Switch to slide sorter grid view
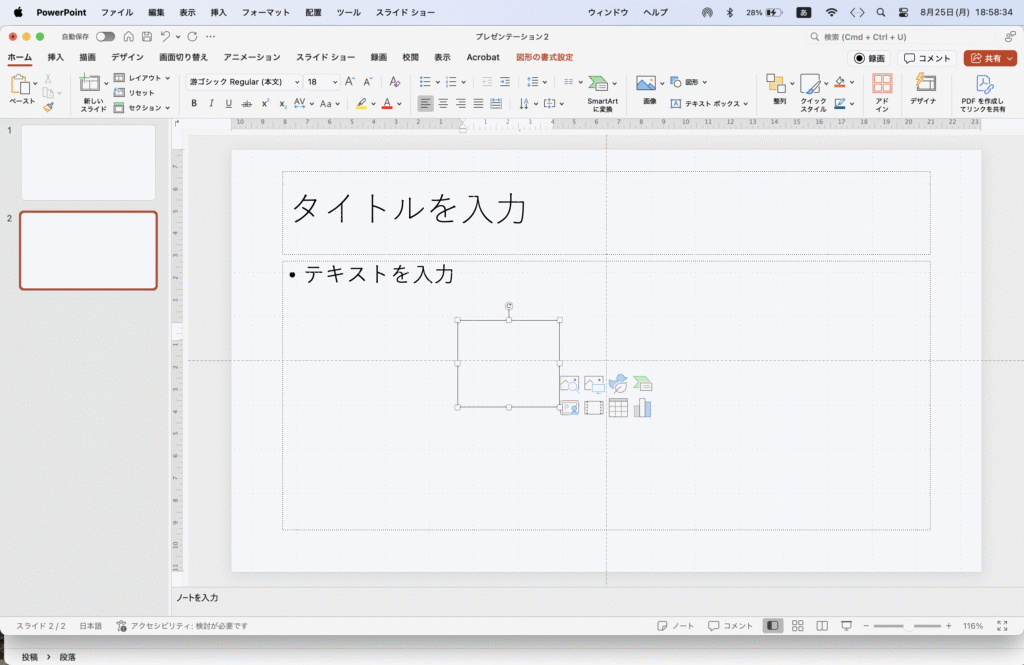Image resolution: width=1024 pixels, height=665 pixels. [x=797, y=626]
